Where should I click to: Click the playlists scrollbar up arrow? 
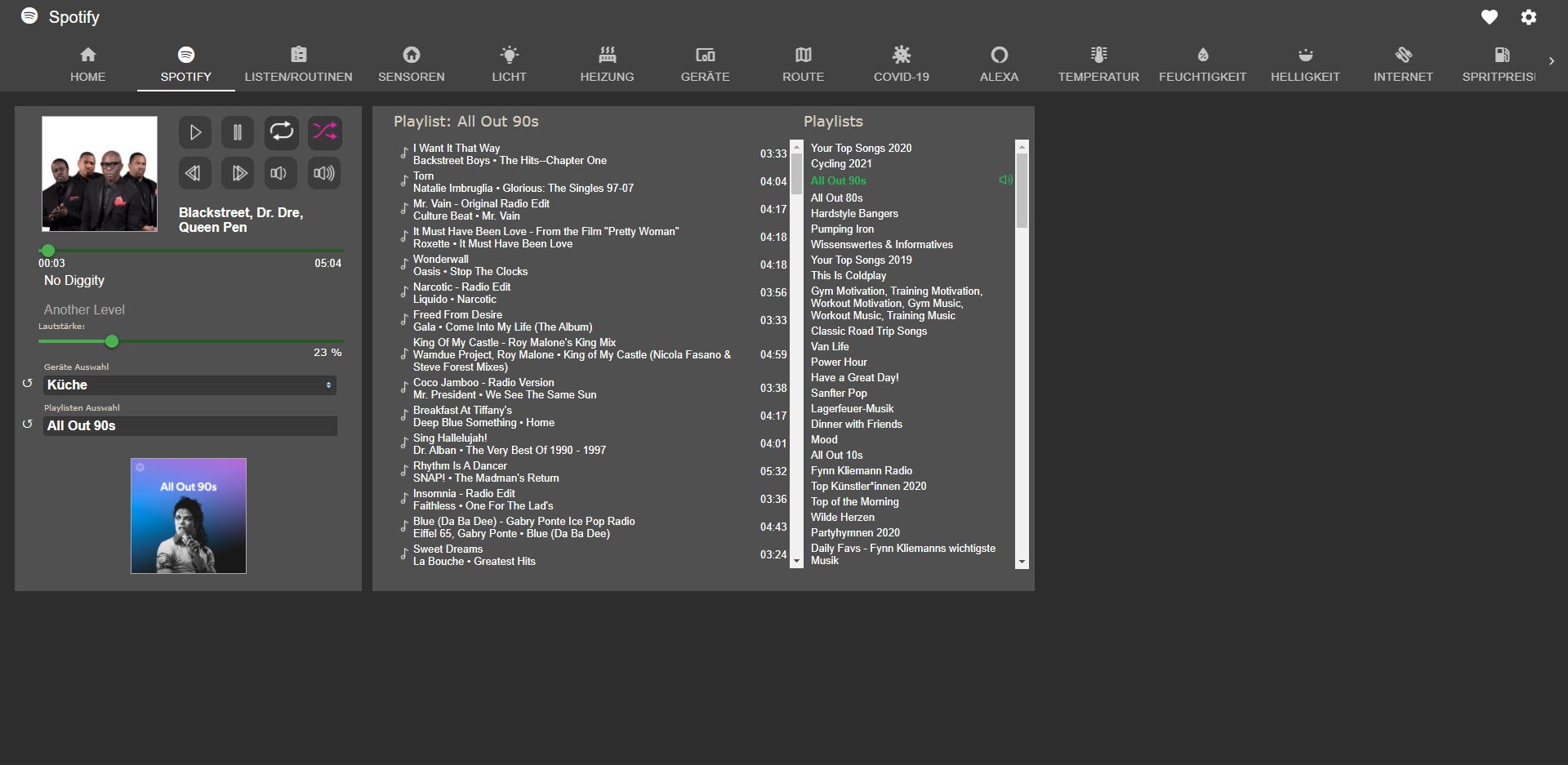[1022, 145]
